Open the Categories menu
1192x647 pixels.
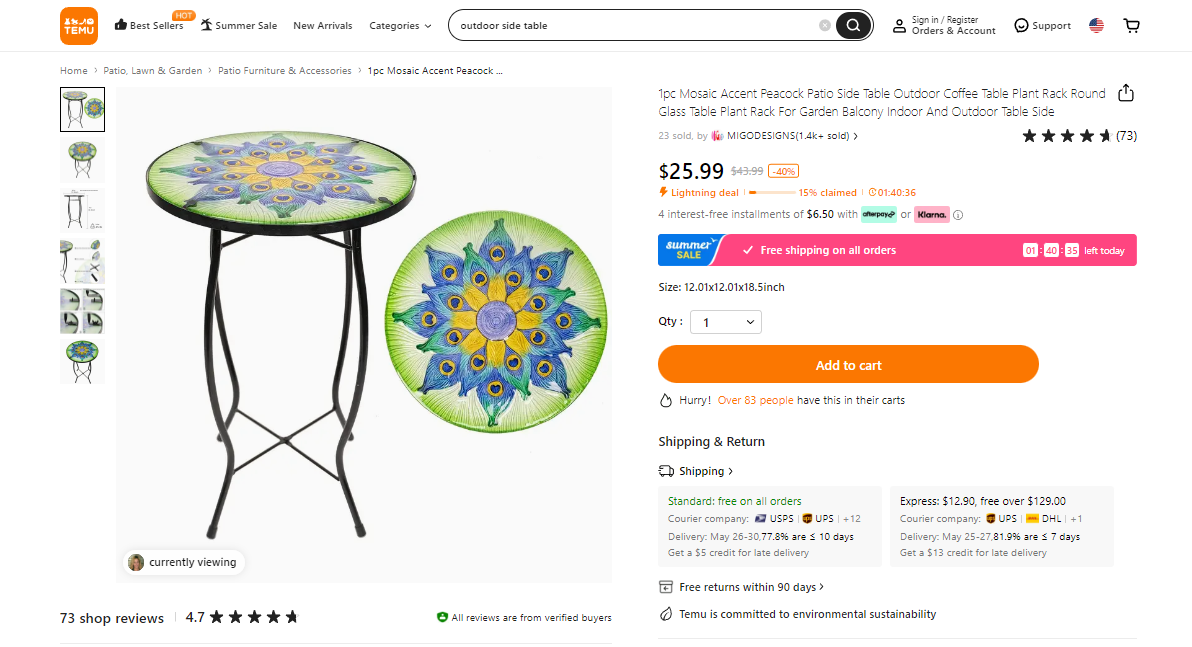[400, 25]
